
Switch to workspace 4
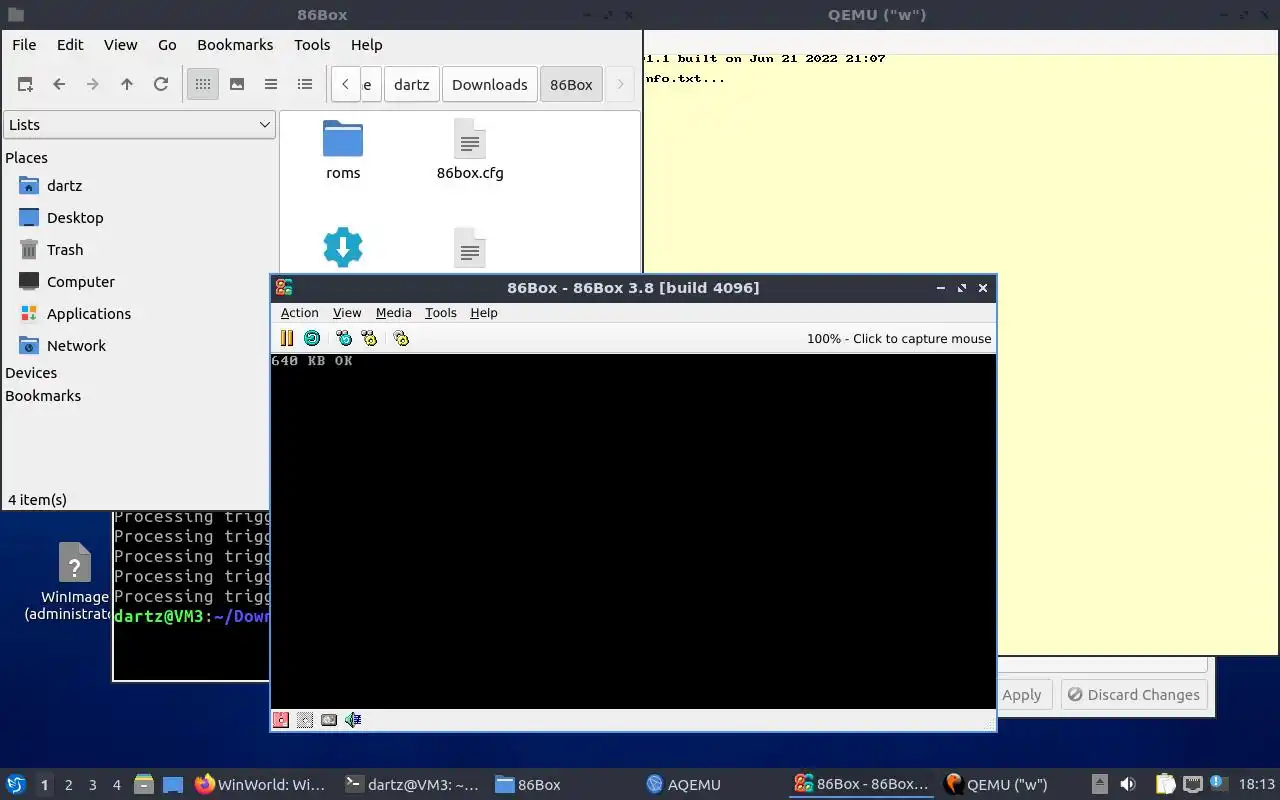click(117, 785)
